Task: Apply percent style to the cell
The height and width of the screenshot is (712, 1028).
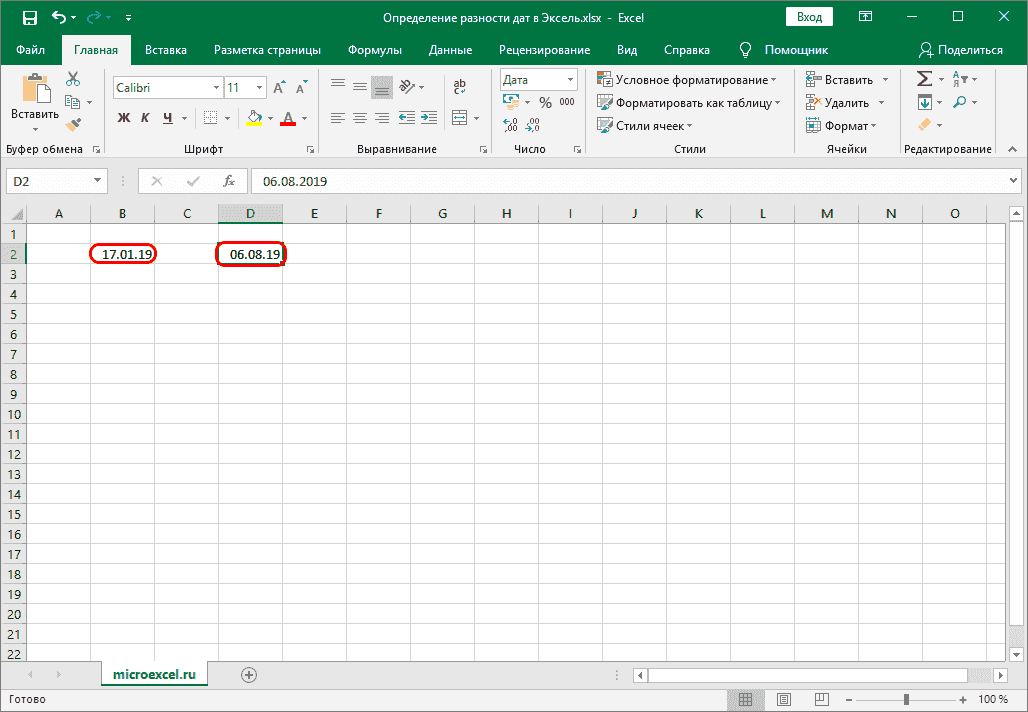Action: (545, 102)
